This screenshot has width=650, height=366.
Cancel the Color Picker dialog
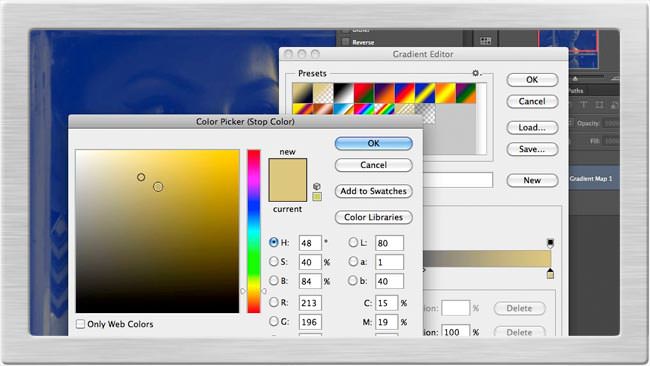pyautogui.click(x=374, y=165)
